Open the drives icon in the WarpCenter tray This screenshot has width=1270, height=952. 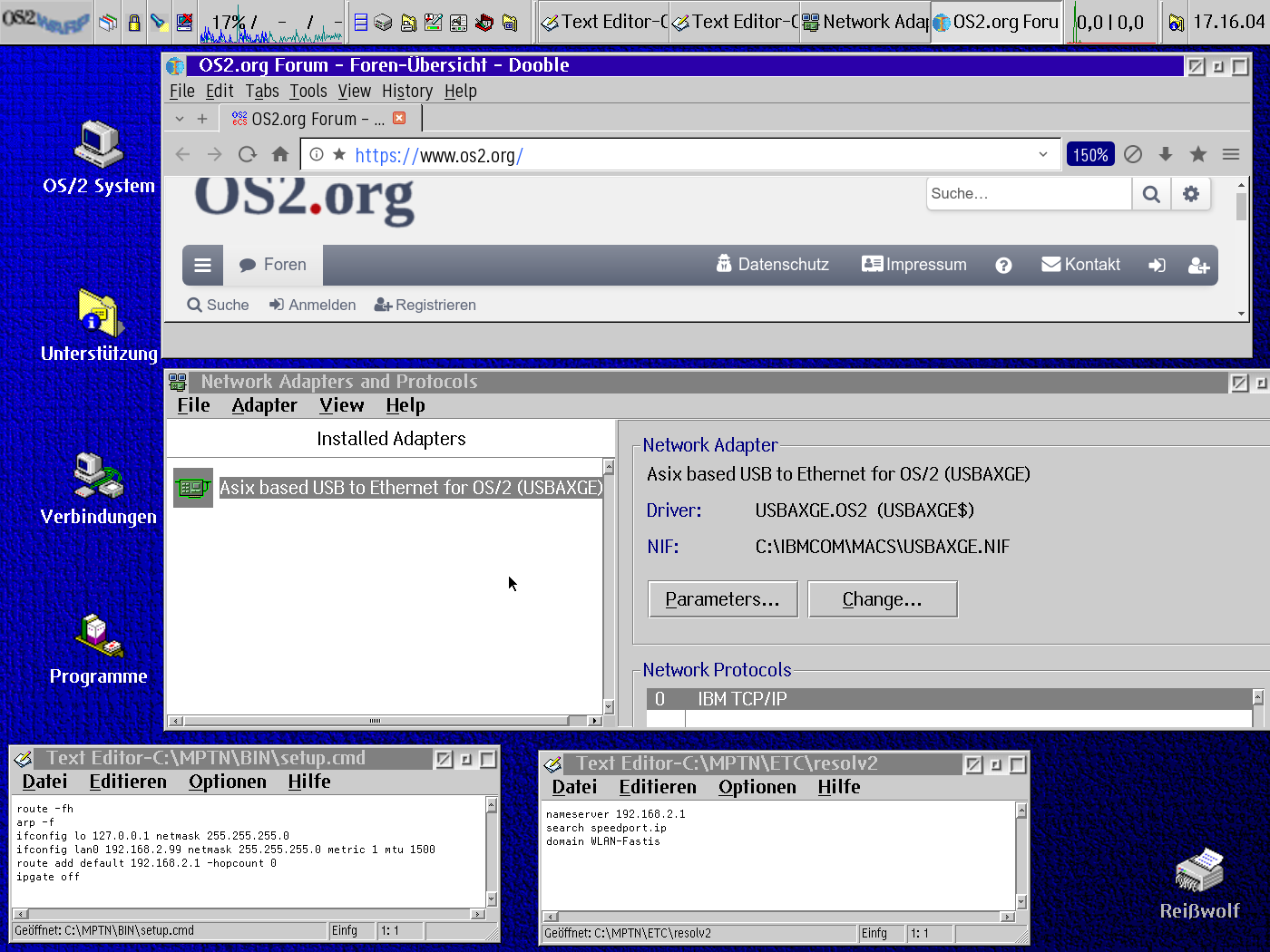pos(384,23)
